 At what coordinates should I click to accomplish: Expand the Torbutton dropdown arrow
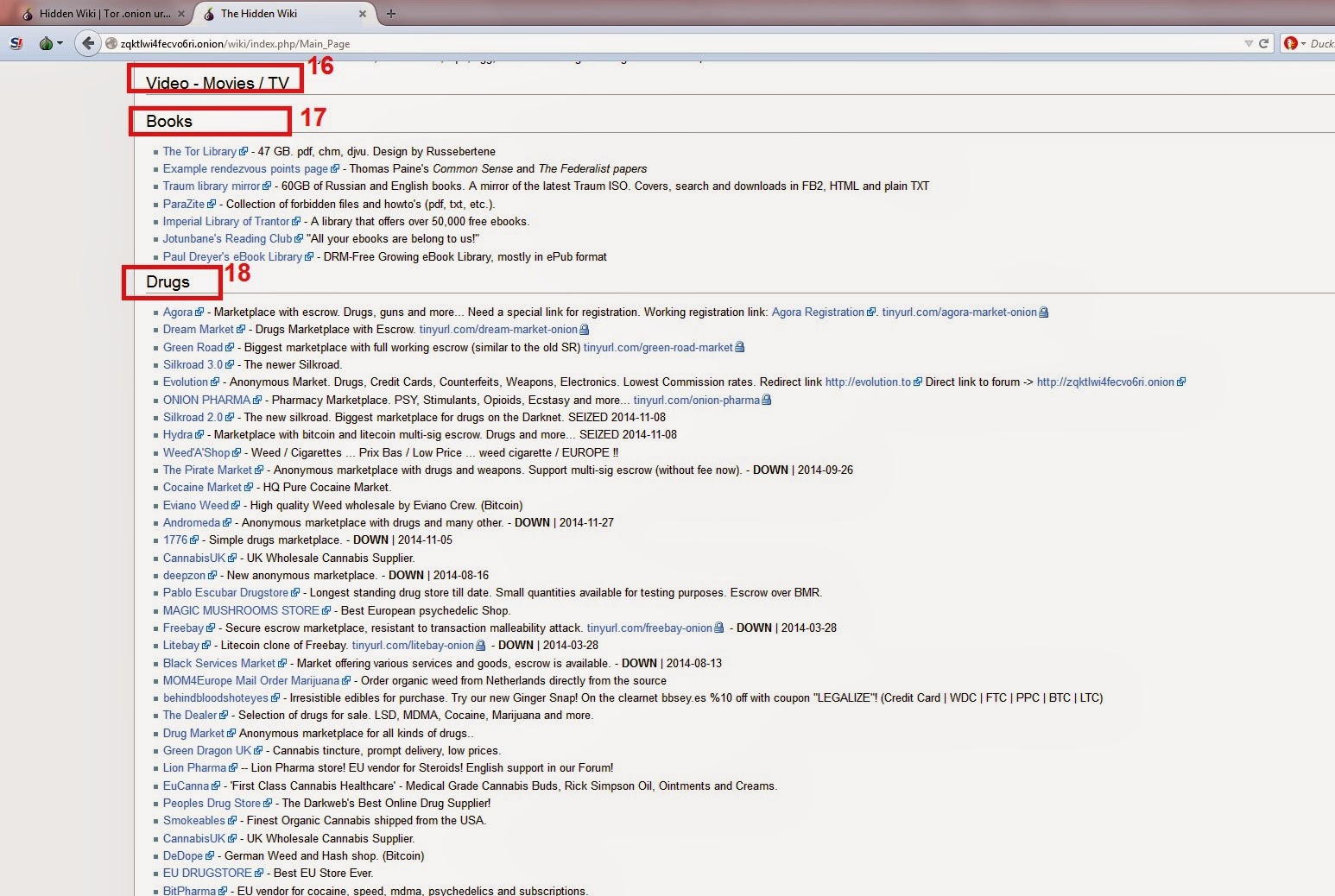pyautogui.click(x=60, y=44)
